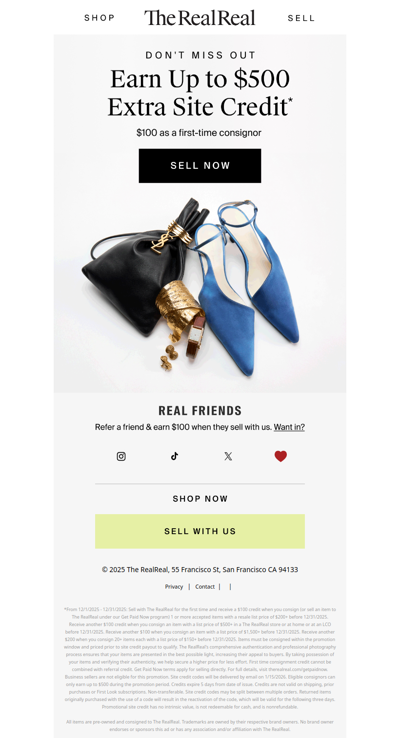Click the Earn Up to $500 headline

coord(200,93)
